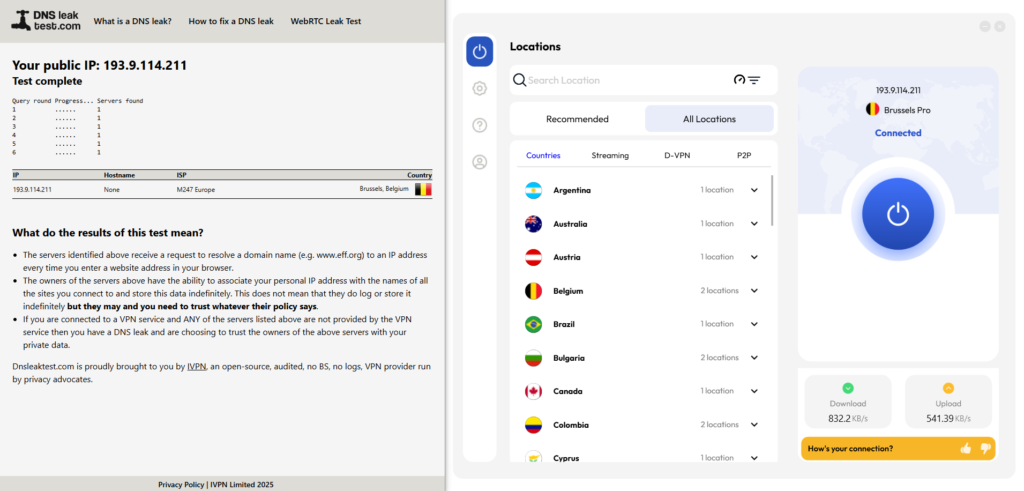1024x491 pixels.
Task: Open the help question mark icon
Action: [x=479, y=125]
